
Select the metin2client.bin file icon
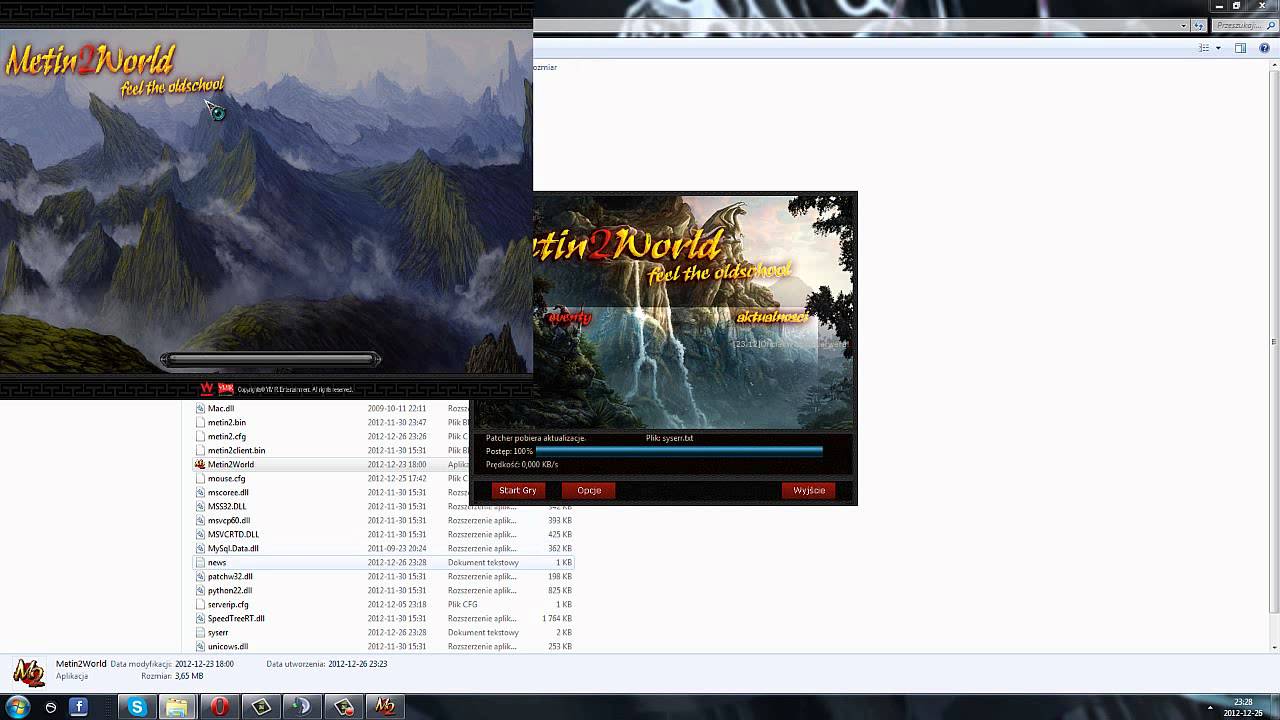(200, 450)
